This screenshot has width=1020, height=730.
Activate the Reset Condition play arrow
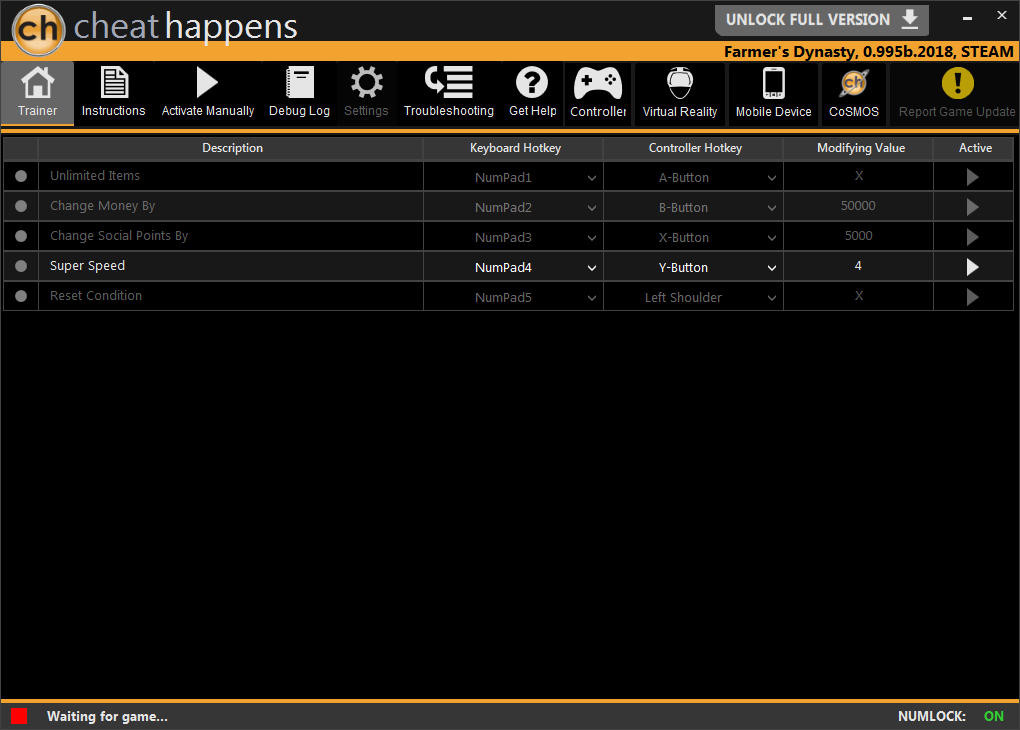tap(973, 297)
